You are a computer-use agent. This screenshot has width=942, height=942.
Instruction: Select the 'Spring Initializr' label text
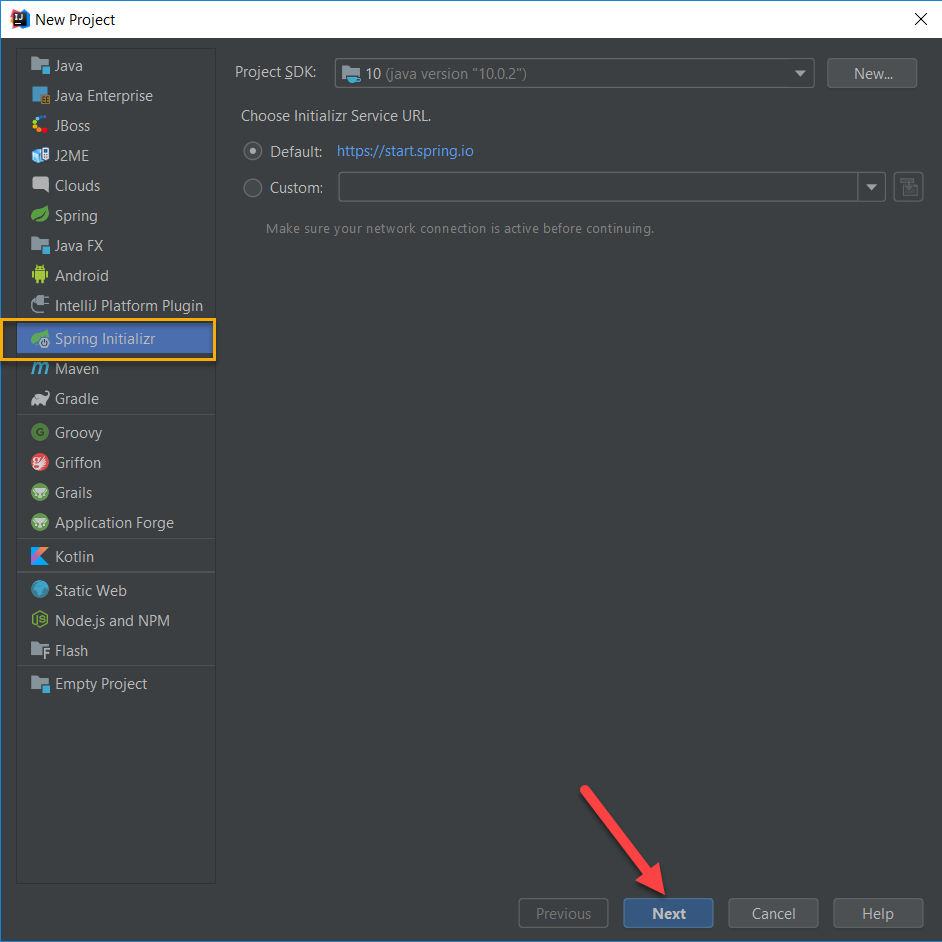(x=105, y=339)
